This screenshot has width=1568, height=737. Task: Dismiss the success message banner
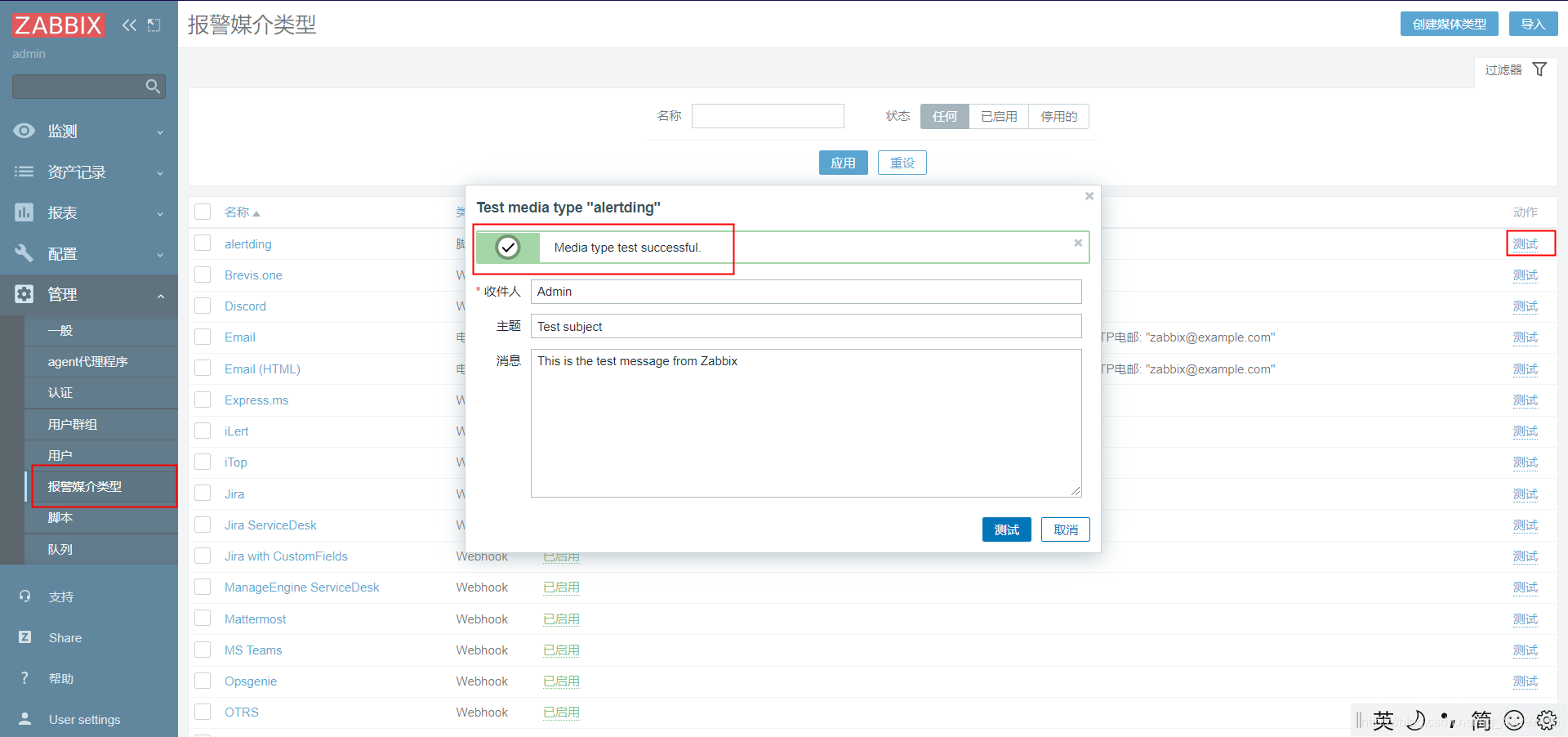[x=1078, y=243]
